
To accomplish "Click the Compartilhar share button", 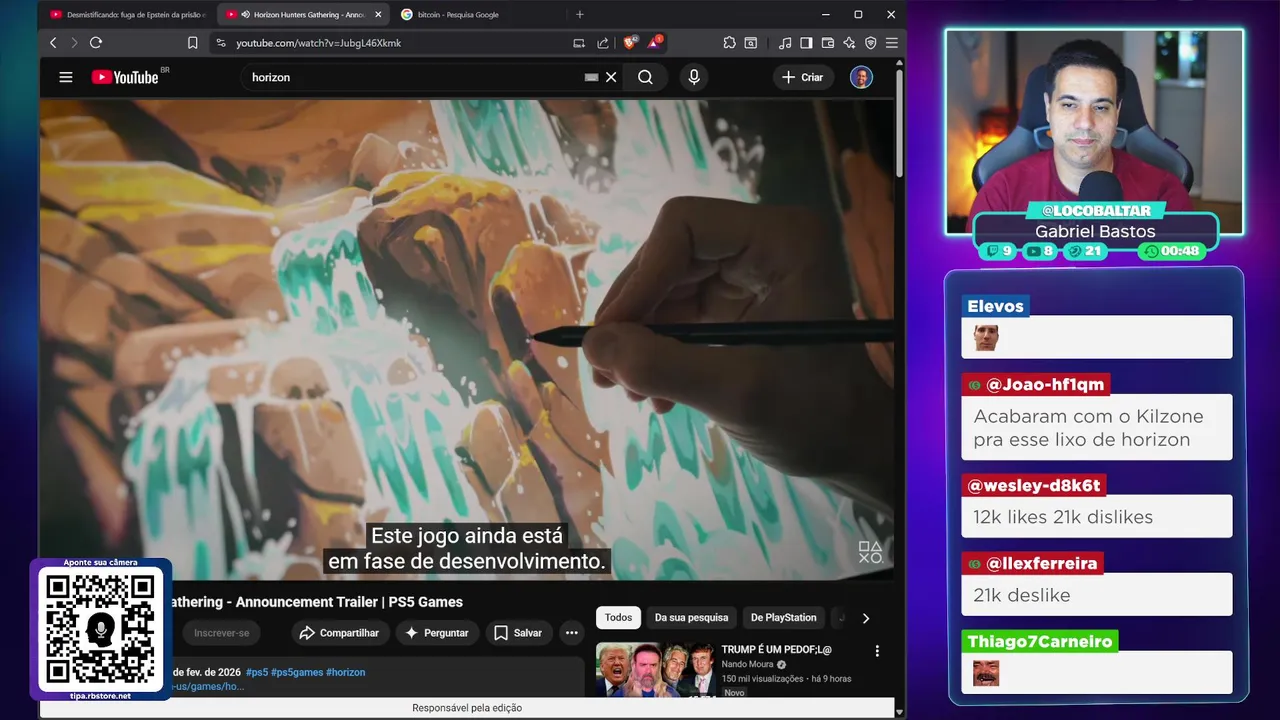I will pyautogui.click(x=339, y=633).
